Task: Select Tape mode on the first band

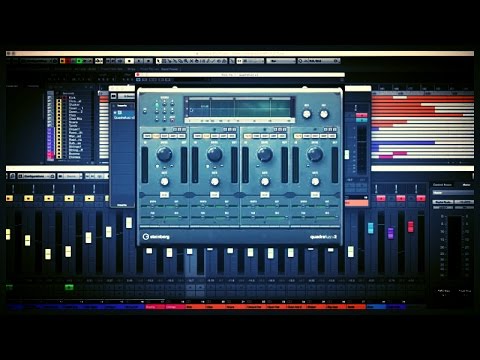Action: (x=148, y=136)
